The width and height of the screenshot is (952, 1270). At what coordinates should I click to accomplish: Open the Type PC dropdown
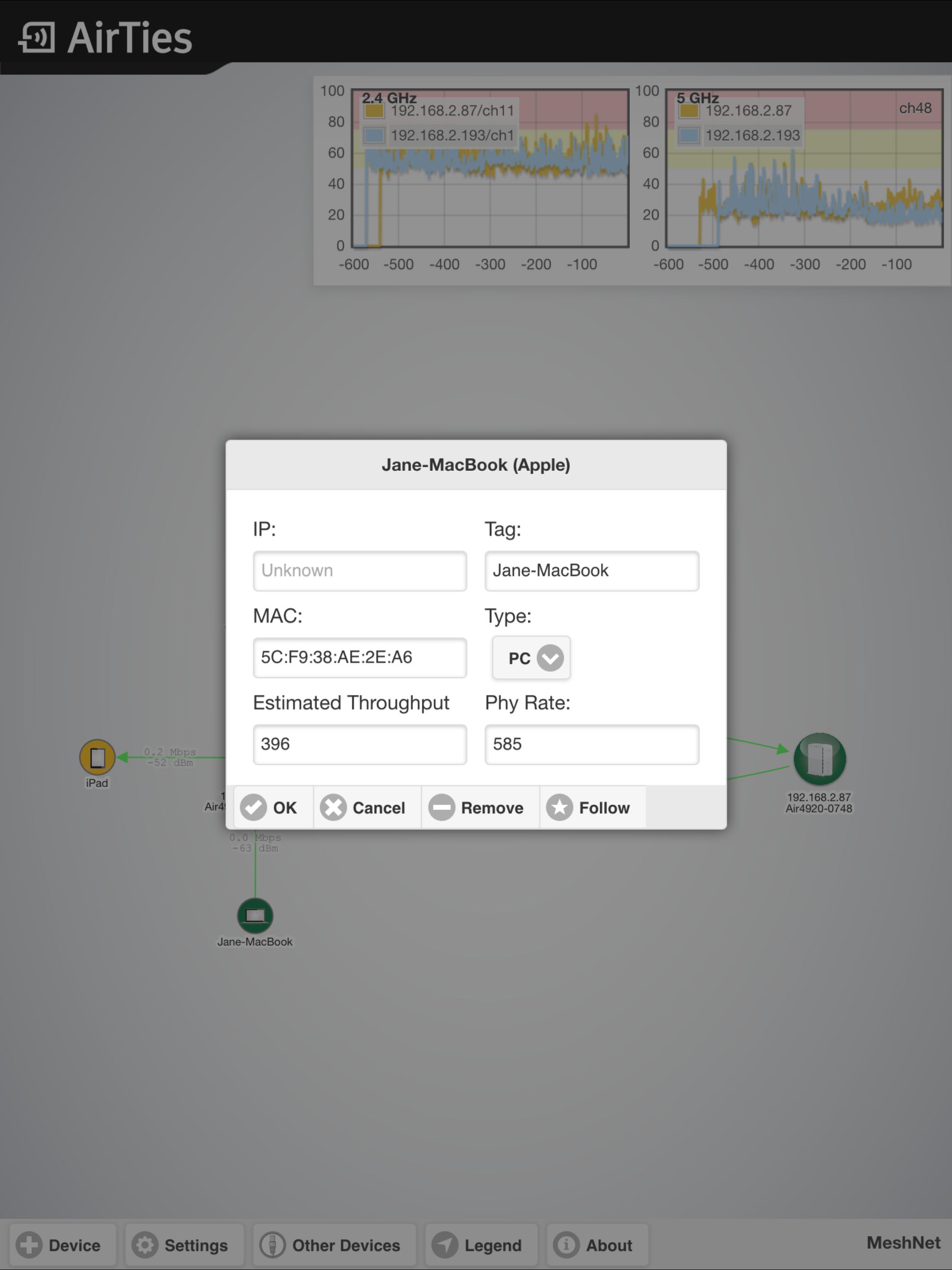coord(531,658)
